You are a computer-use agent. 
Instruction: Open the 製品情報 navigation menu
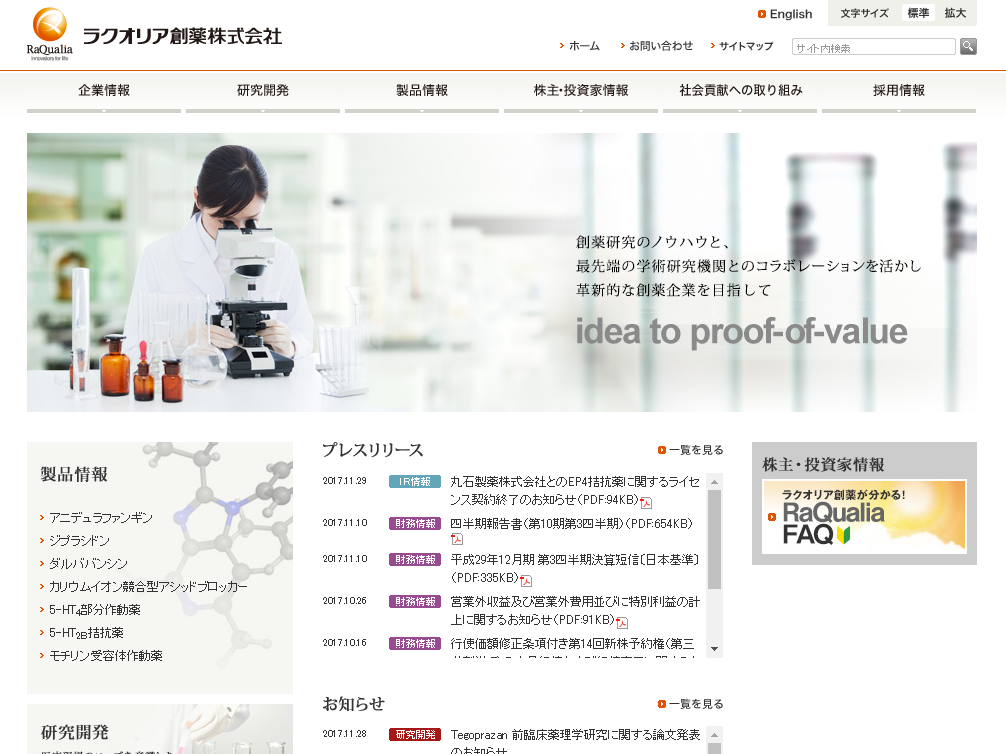pyautogui.click(x=422, y=92)
